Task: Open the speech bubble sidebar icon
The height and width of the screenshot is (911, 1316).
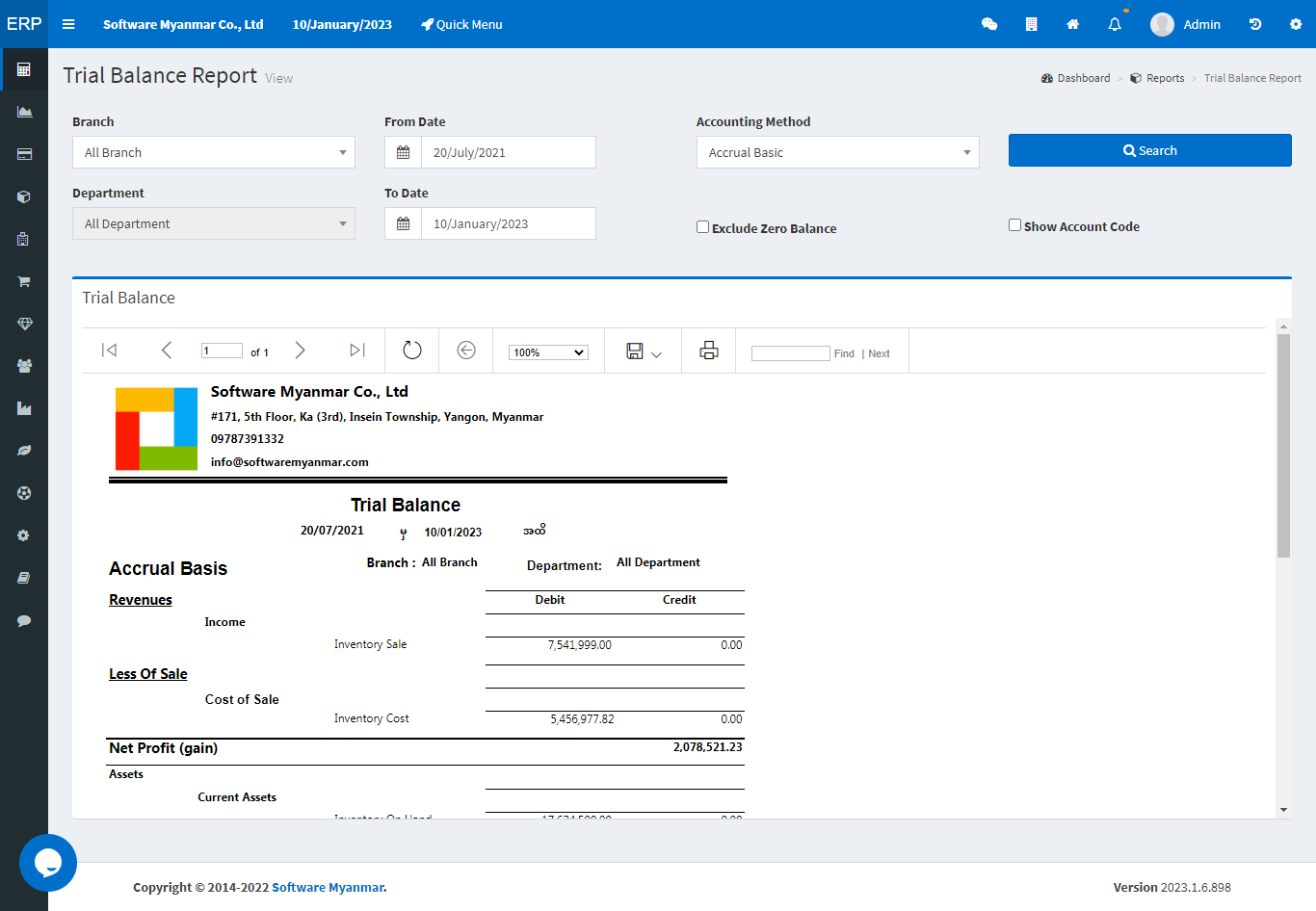Action: click(24, 620)
